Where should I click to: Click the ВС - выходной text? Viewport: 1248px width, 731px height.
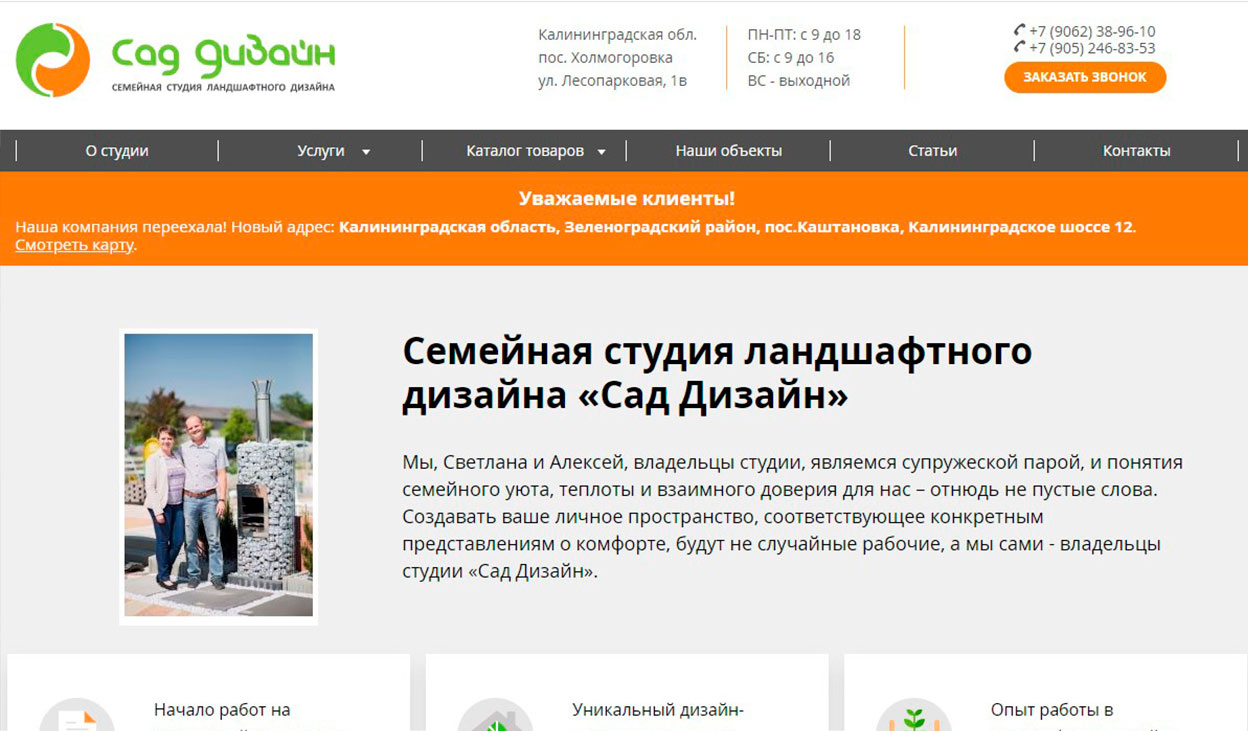click(799, 80)
